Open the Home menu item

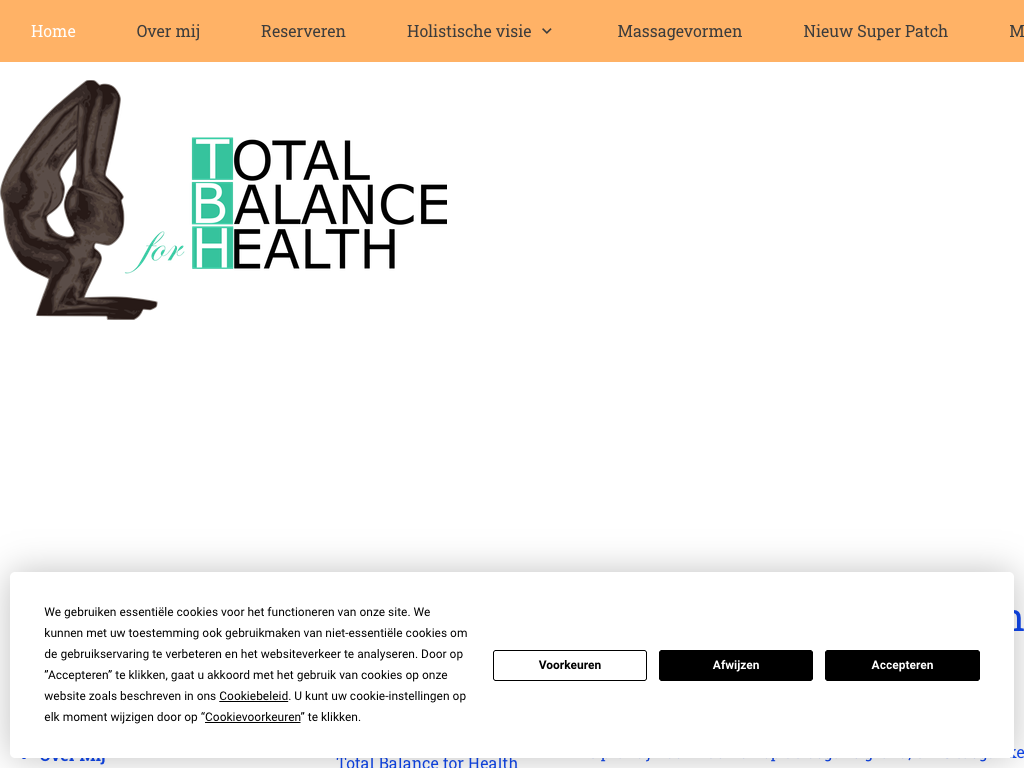click(x=53, y=31)
